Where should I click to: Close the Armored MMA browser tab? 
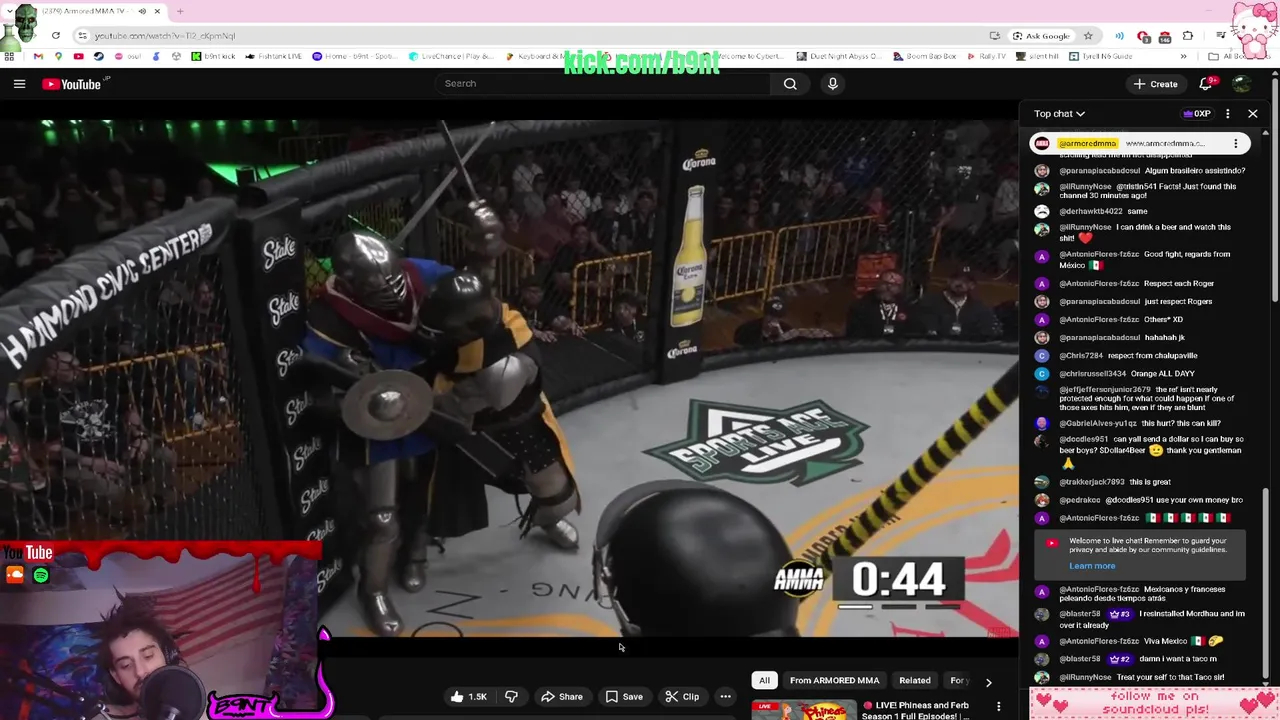coord(157,11)
